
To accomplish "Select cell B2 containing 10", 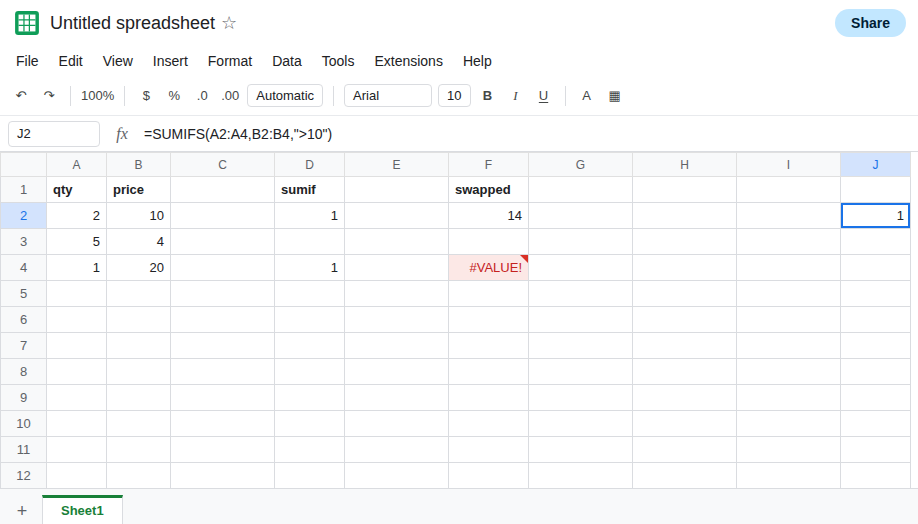I will point(138,215).
